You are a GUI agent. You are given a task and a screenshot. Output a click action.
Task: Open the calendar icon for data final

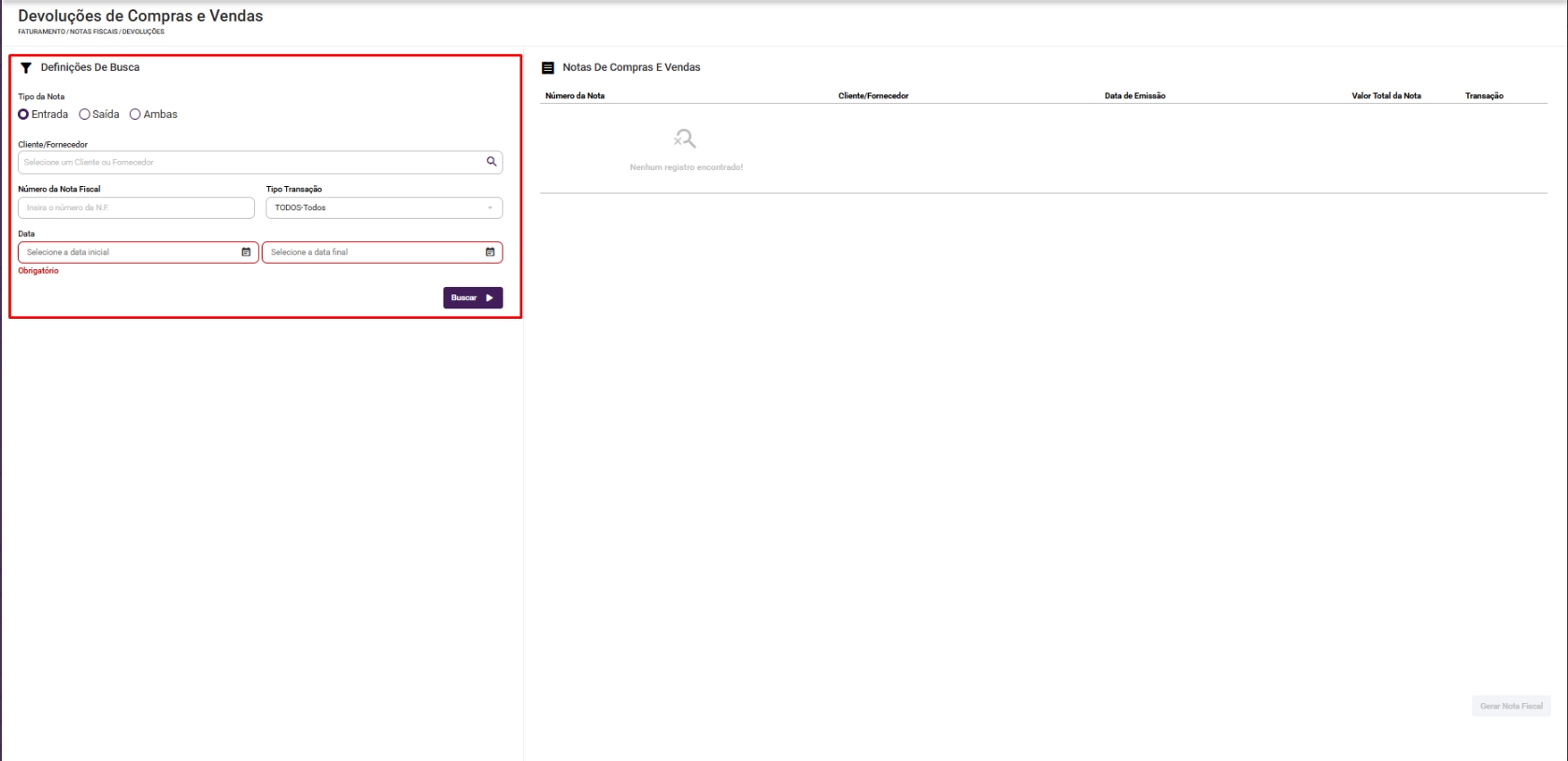(490, 252)
